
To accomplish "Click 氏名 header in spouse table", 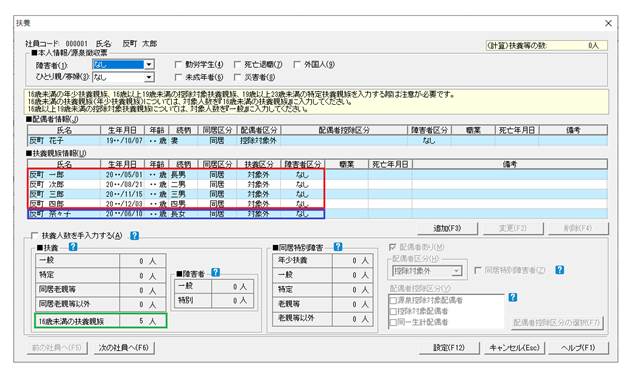I will pyautogui.click(x=64, y=130).
